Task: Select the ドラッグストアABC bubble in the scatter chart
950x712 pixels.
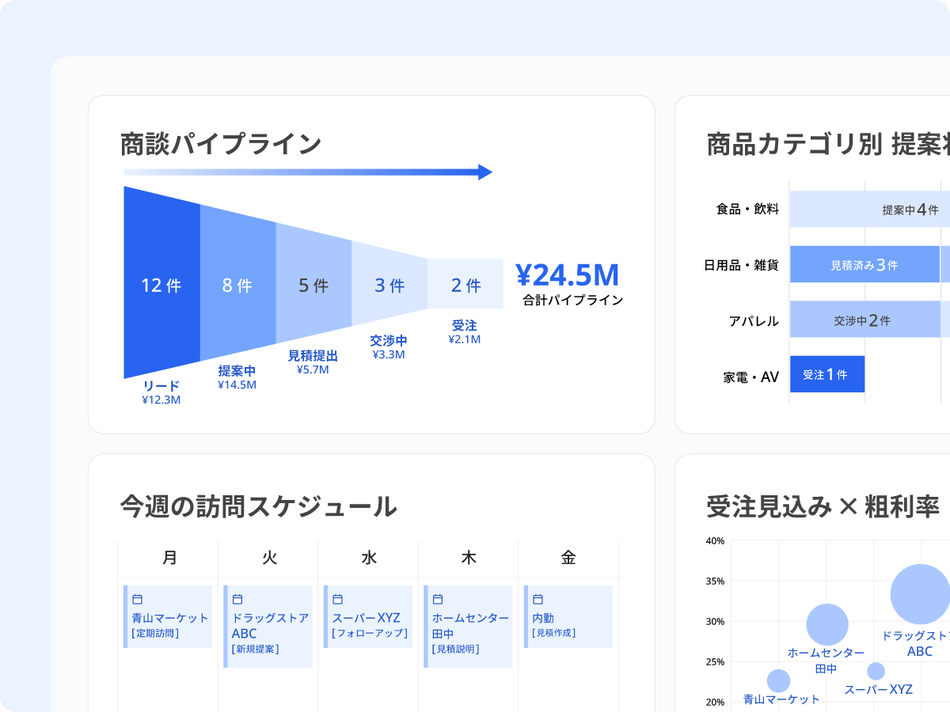Action: (920, 594)
